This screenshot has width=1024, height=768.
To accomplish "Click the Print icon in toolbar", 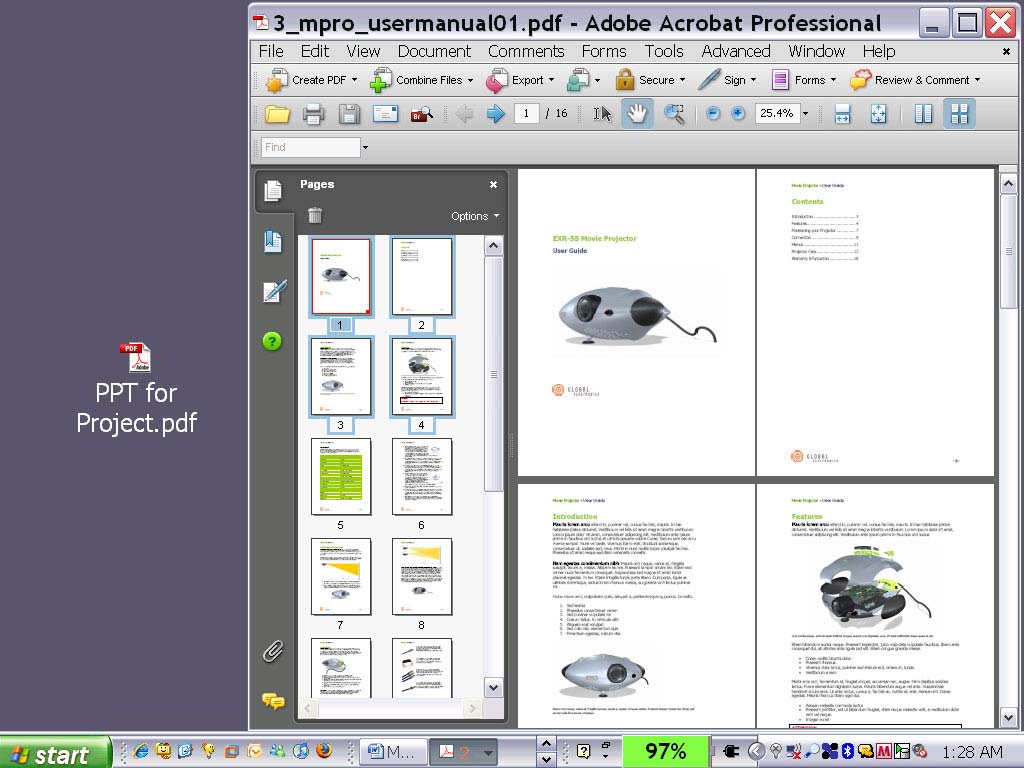I will pyautogui.click(x=313, y=114).
